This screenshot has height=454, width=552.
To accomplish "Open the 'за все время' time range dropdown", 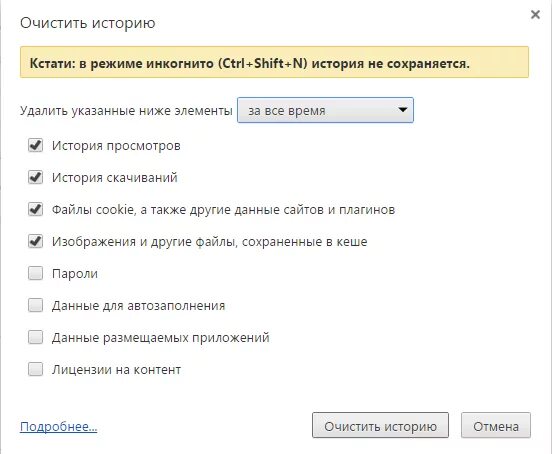I will (325, 111).
